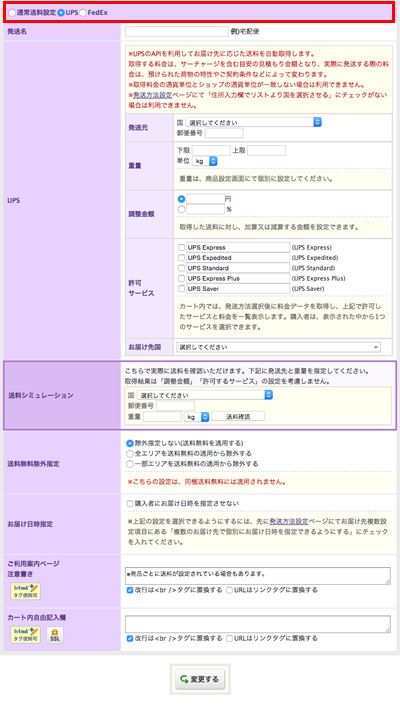Click the 重量 下限 input field
Image resolution: width=400 pixels, height=705 pixels.
(x=211, y=151)
